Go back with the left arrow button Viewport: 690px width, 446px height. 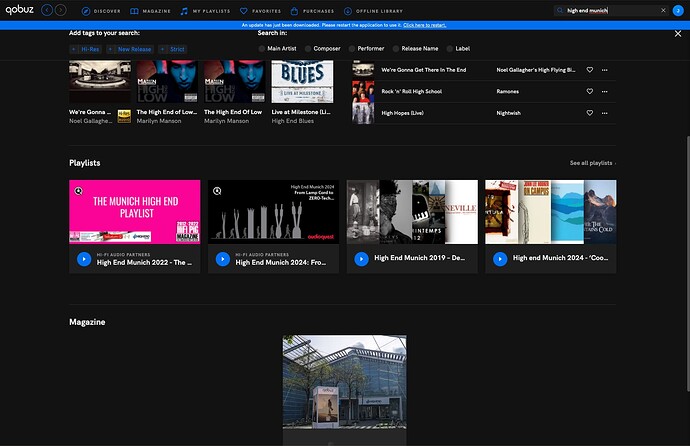47,10
